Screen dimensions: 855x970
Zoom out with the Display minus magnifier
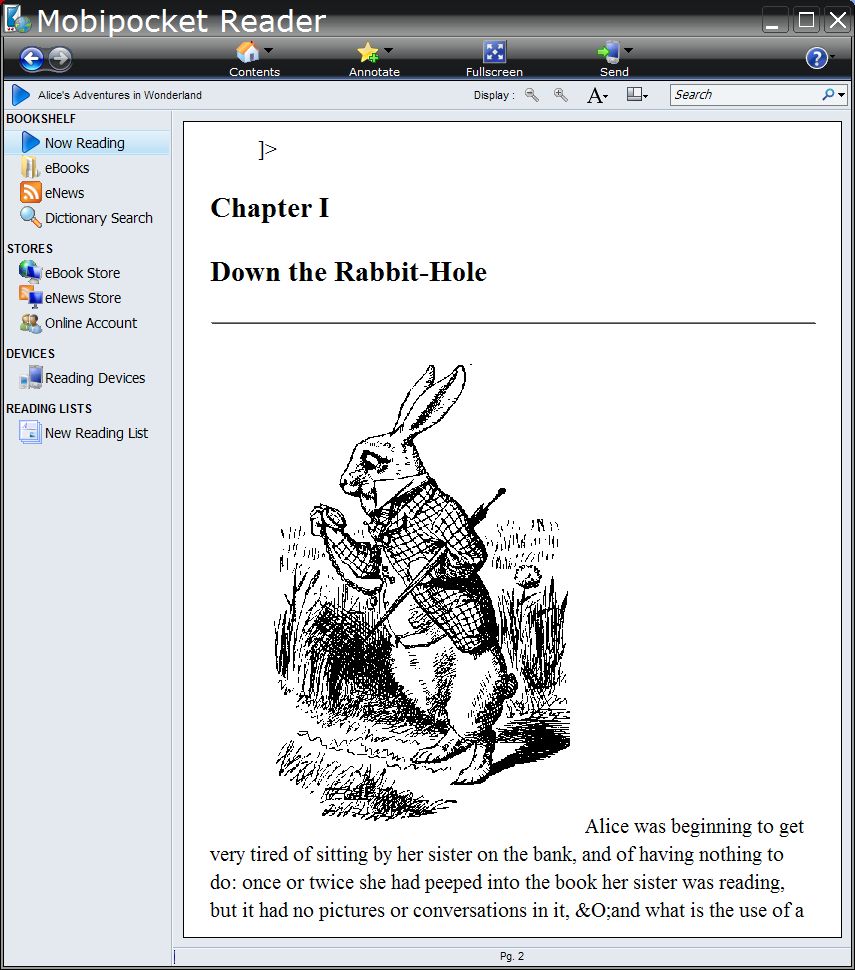531,95
